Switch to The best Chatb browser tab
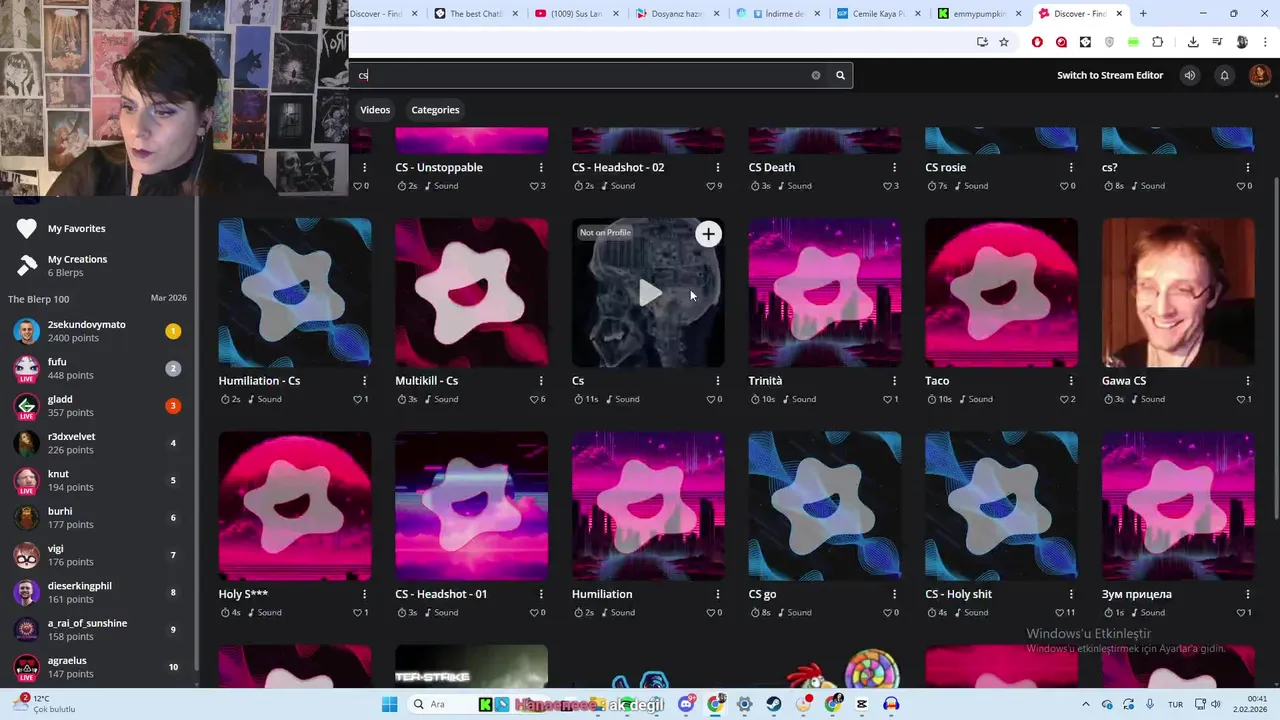Screen dimensions: 1280x720 pos(477,14)
